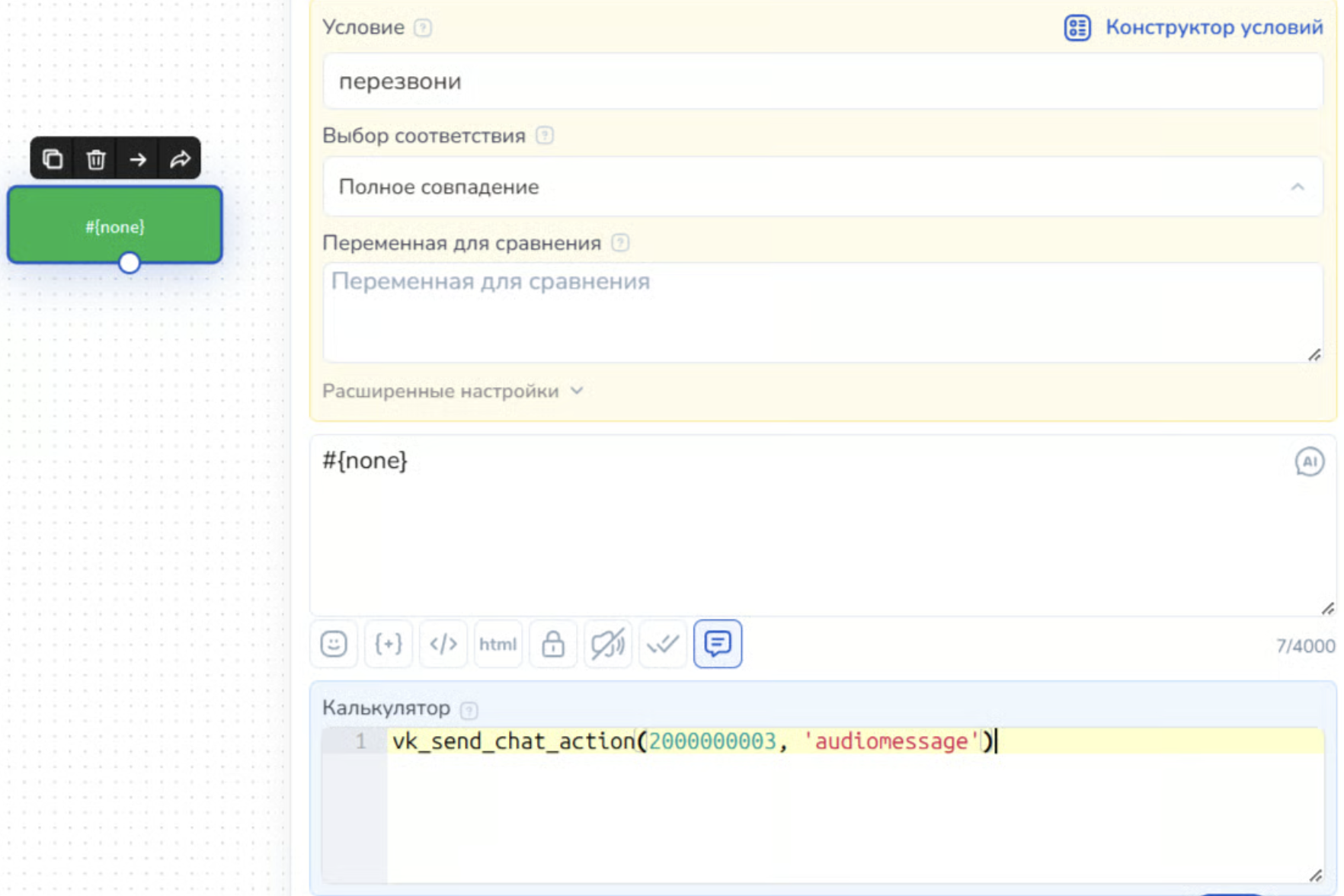Click the code brackets icon
The height and width of the screenshot is (896, 1344).
pyautogui.click(x=443, y=645)
